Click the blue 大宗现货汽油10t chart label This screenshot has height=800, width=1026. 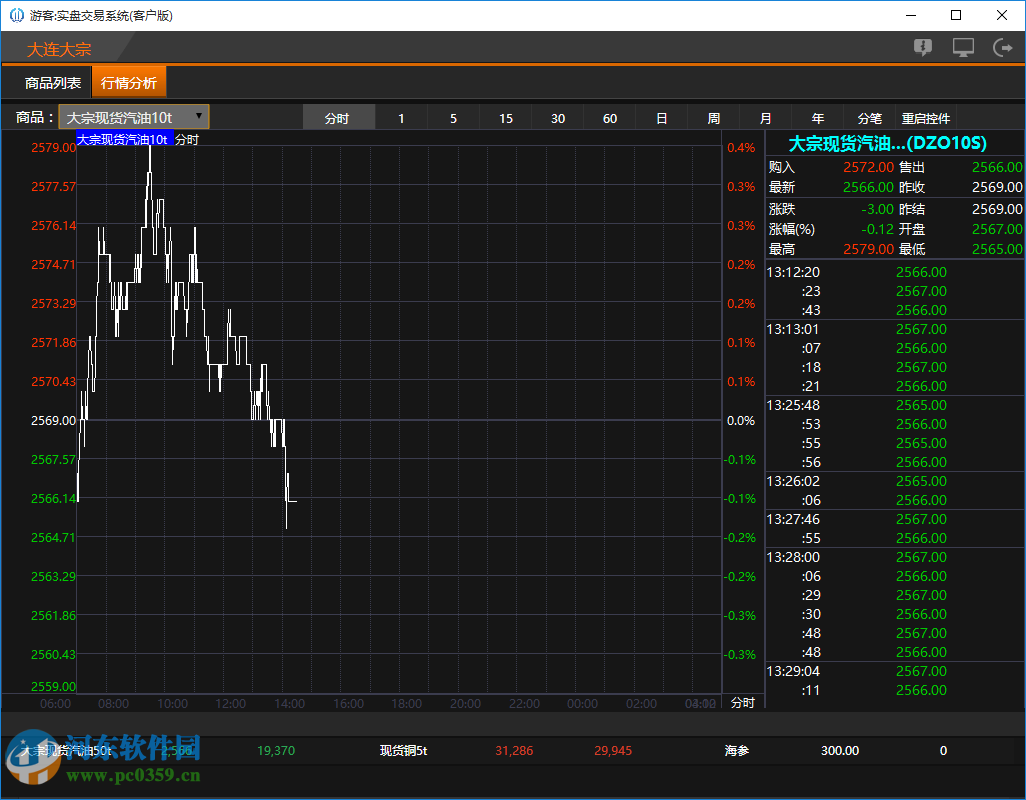(x=124, y=139)
